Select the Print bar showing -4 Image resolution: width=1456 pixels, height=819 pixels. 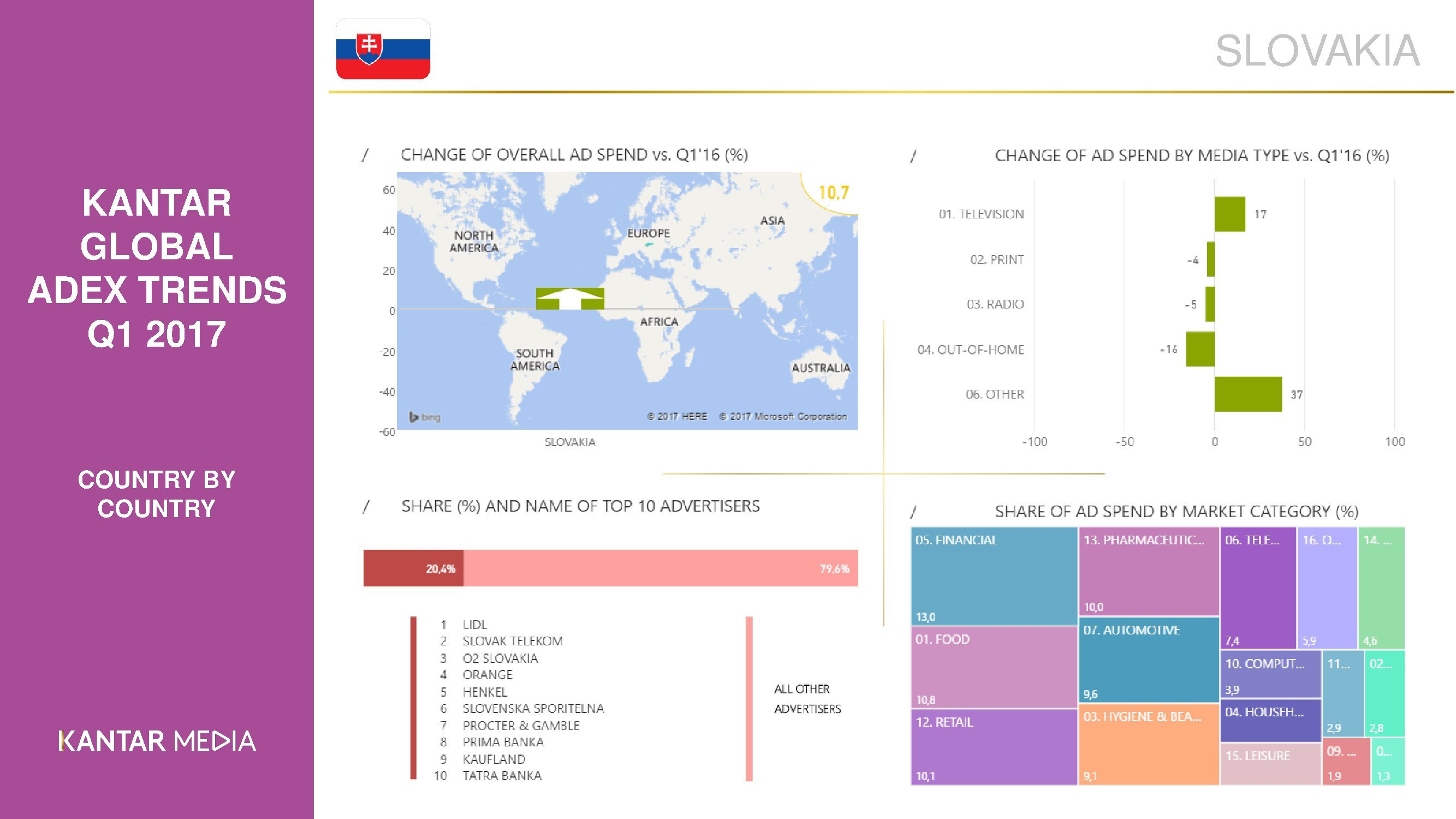coord(1211,259)
